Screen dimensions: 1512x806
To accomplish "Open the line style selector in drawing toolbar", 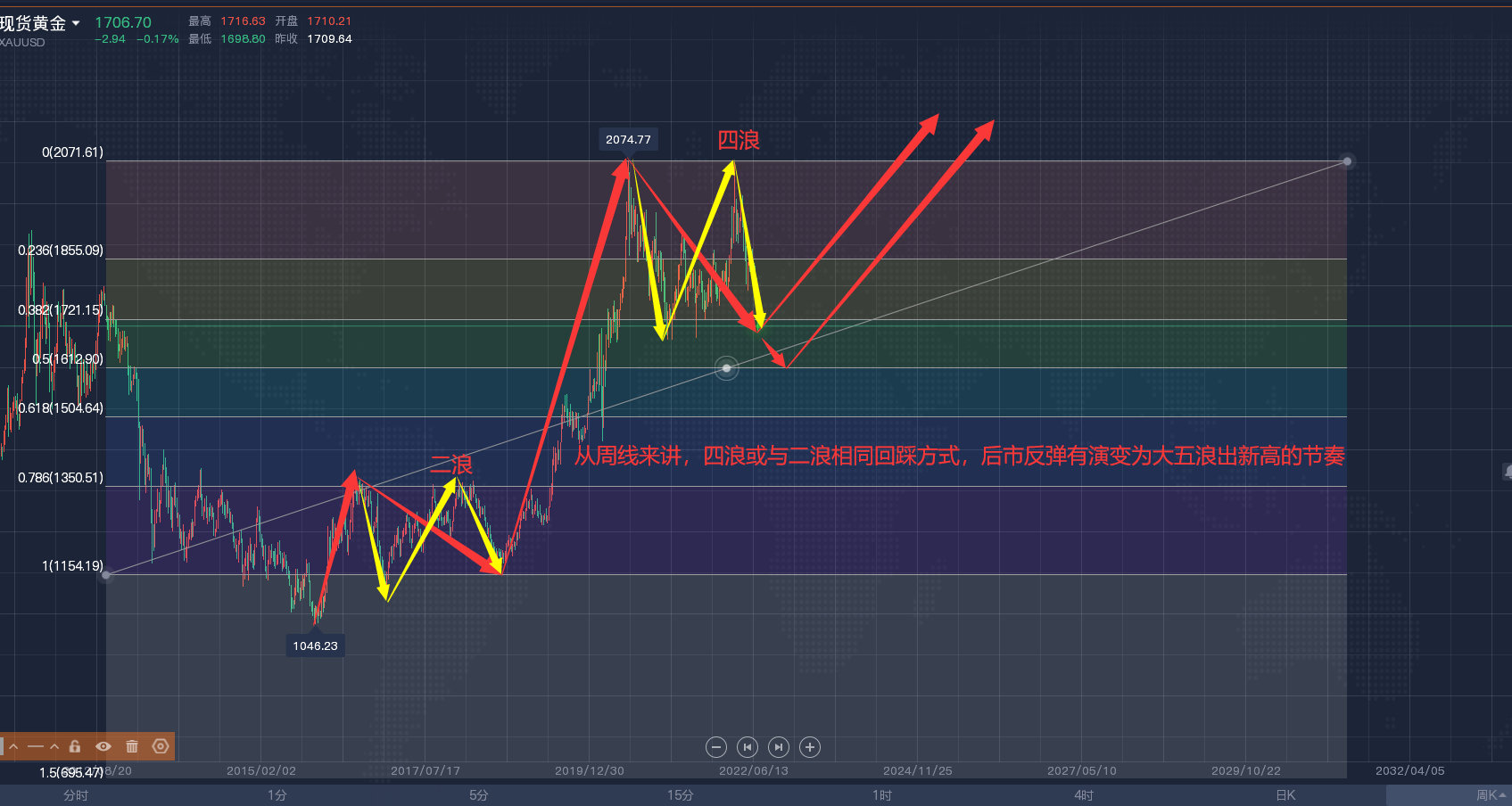I will [42, 746].
